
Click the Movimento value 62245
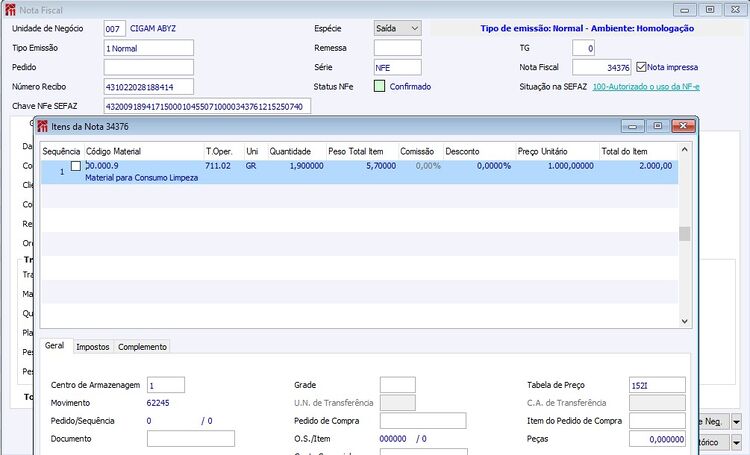[x=158, y=403]
